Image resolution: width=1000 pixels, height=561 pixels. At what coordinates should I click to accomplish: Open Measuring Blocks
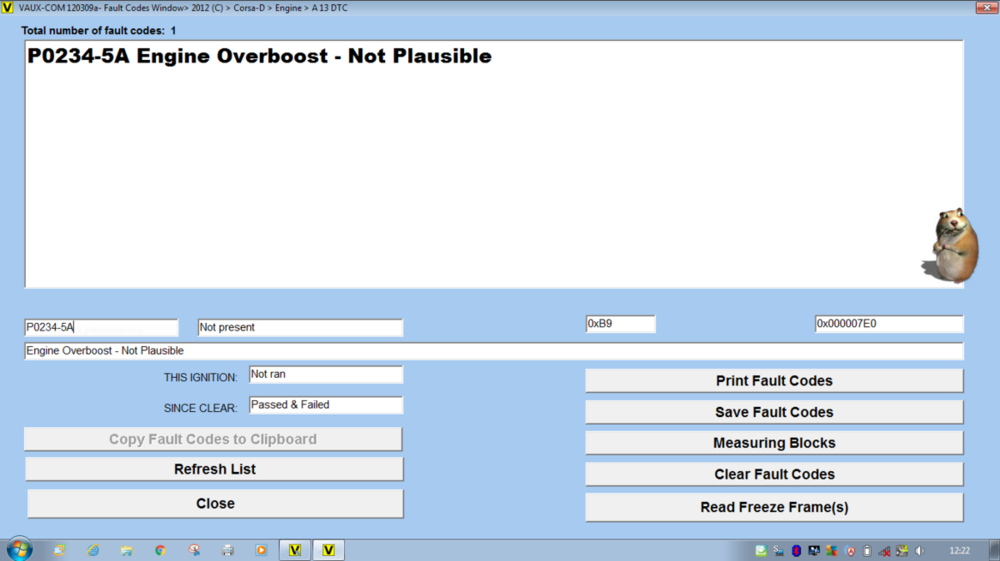click(774, 443)
